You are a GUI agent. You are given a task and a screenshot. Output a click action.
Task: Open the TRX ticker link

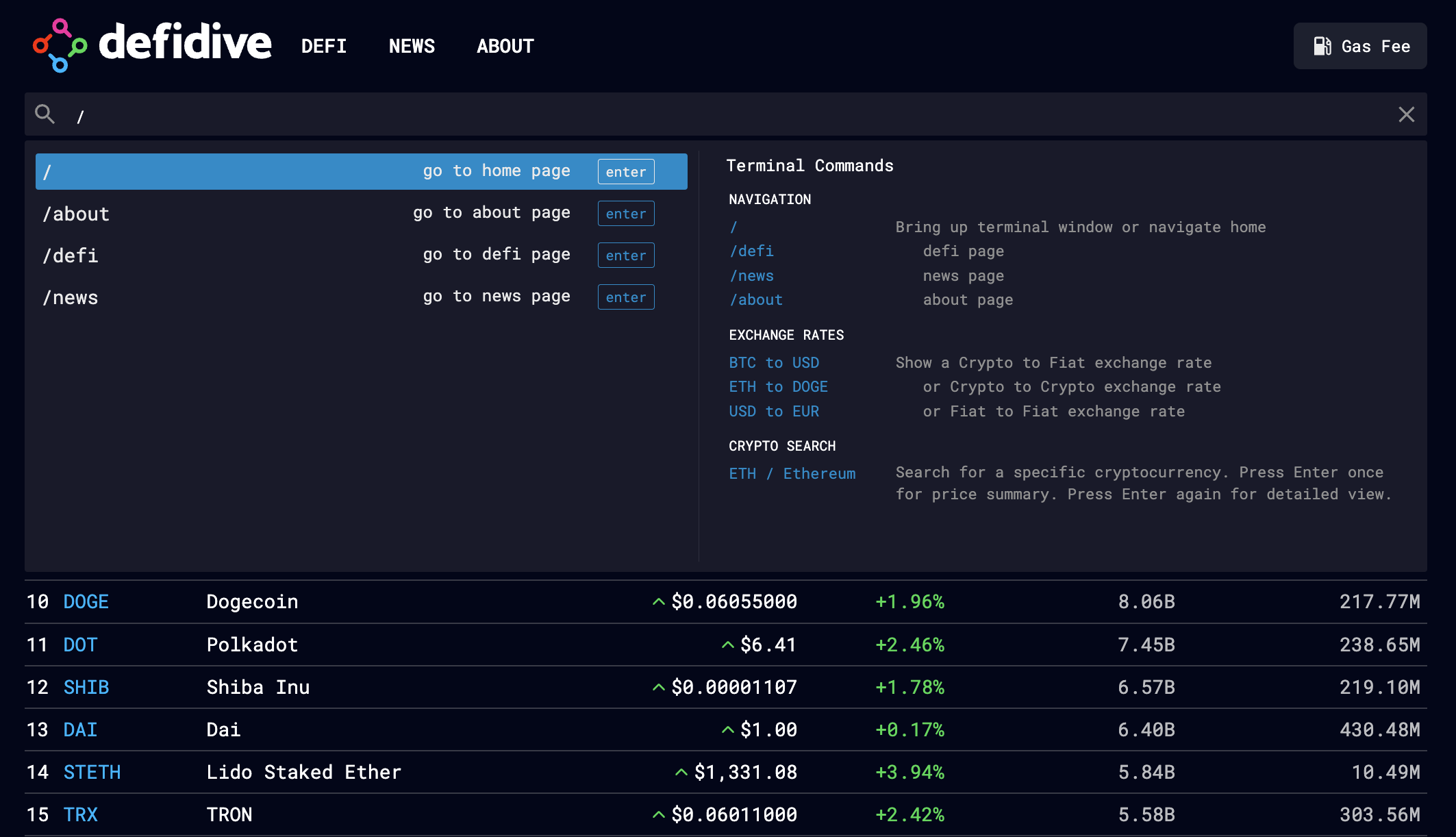pos(81,814)
